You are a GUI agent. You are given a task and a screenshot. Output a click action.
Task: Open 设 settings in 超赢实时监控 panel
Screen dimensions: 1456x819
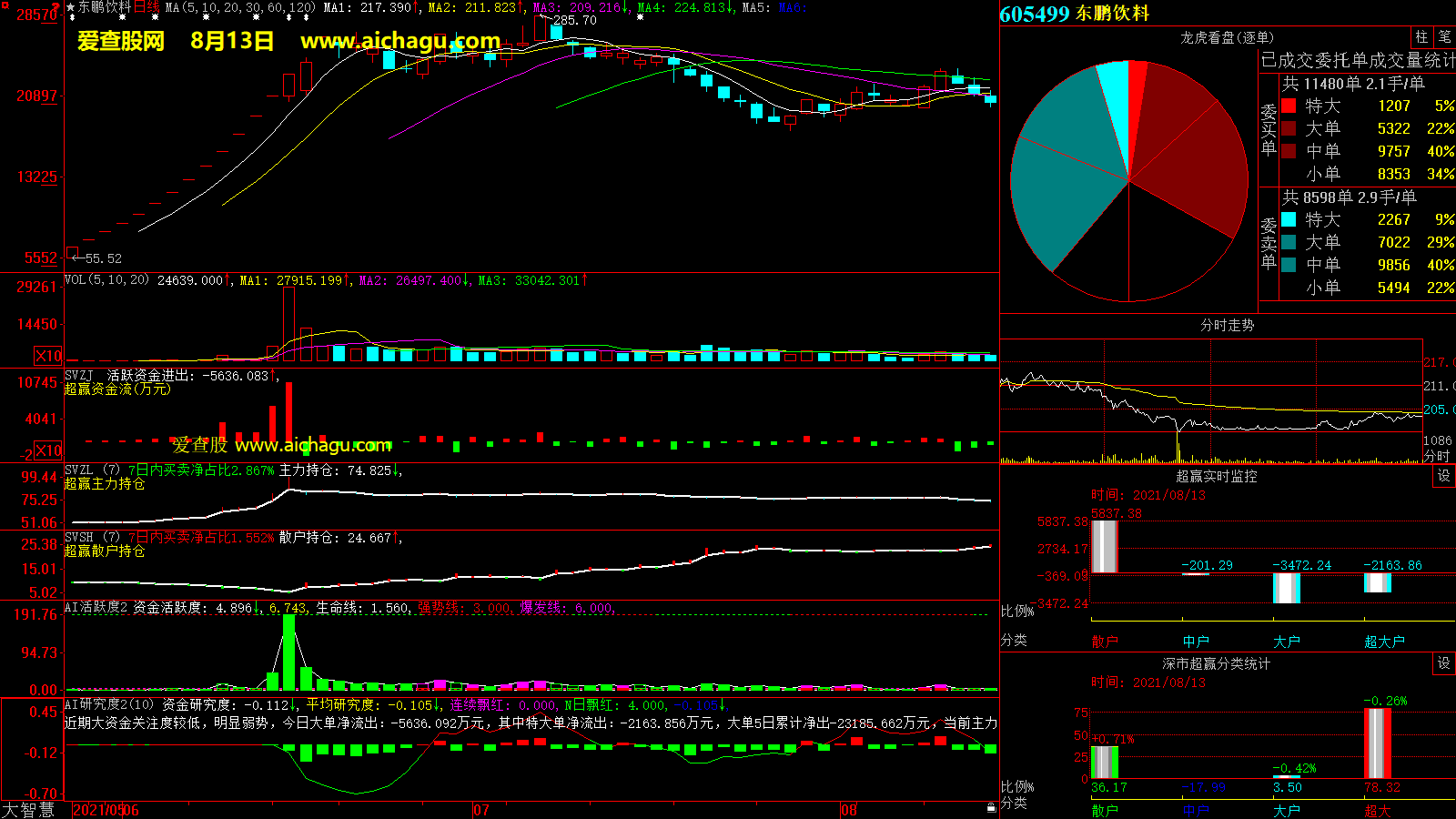(1443, 476)
